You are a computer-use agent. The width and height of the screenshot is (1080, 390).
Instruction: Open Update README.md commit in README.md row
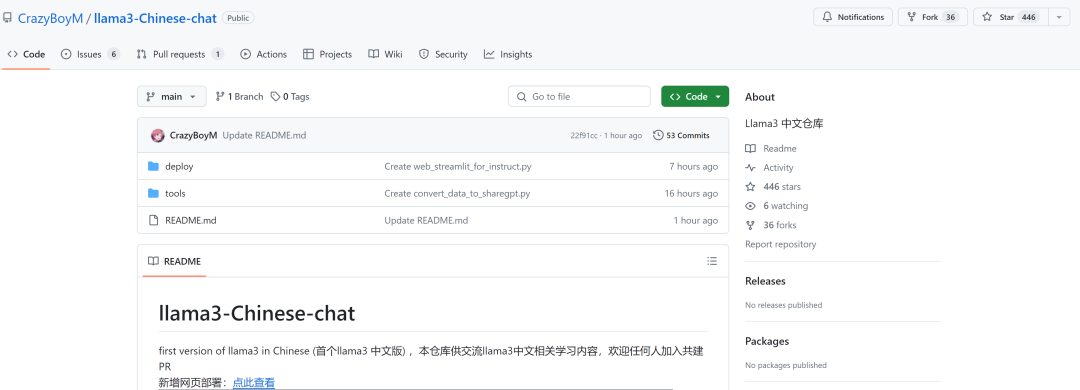point(426,220)
